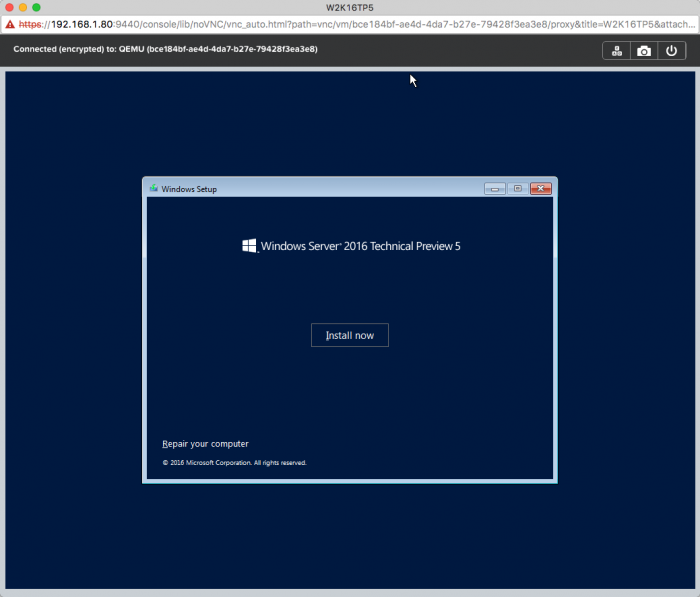Close the Windows Setup dialog
The width and height of the screenshot is (700, 597).
[x=541, y=189]
